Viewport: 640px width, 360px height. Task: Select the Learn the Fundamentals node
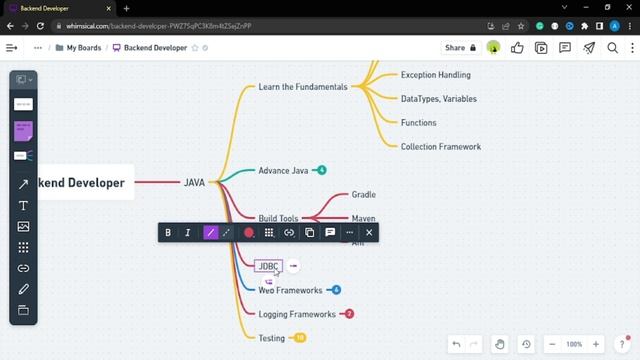(x=302, y=87)
